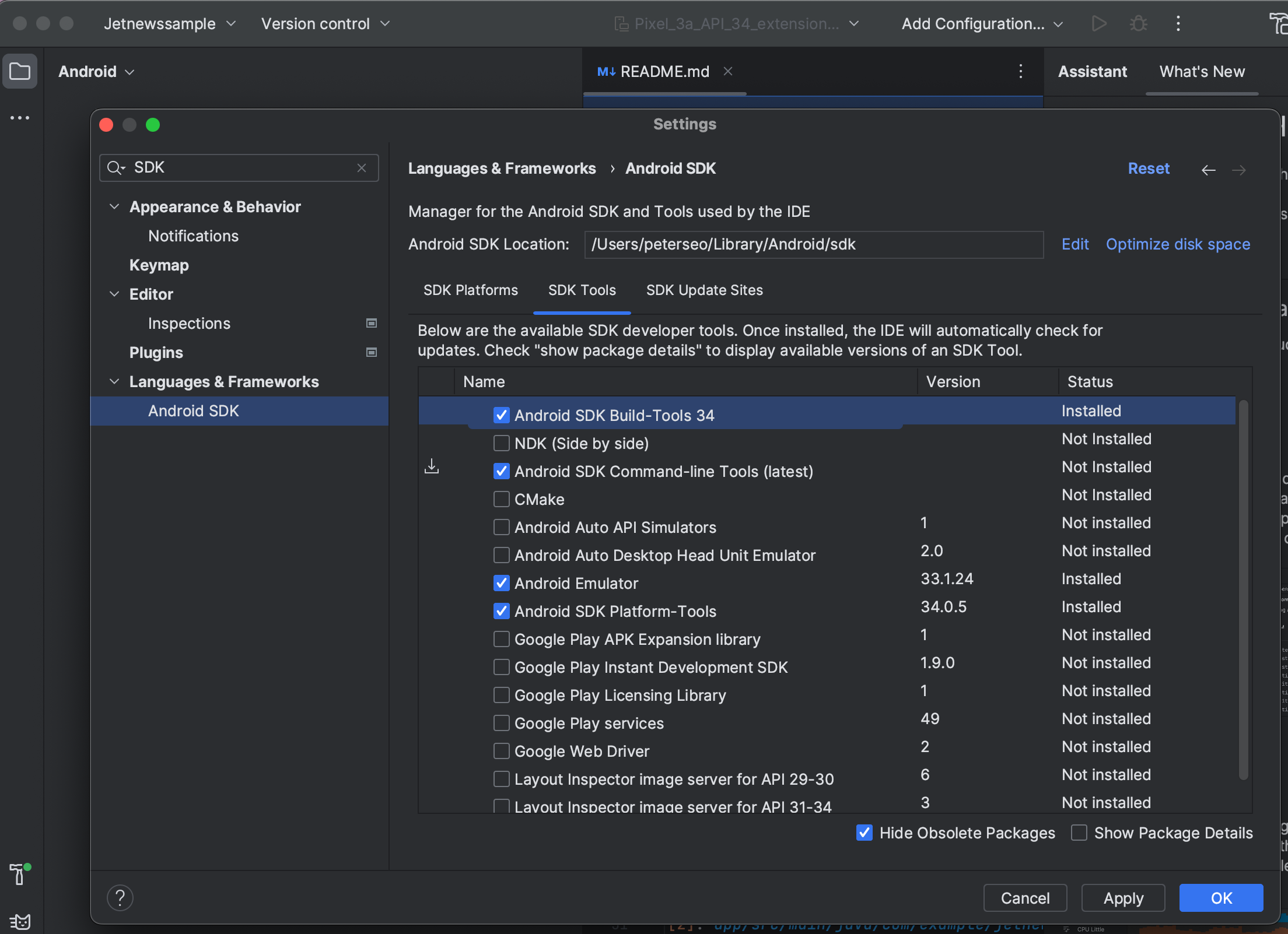Switch to the SDK Update Sites tab
This screenshot has width=1288, height=934.
[x=704, y=290]
